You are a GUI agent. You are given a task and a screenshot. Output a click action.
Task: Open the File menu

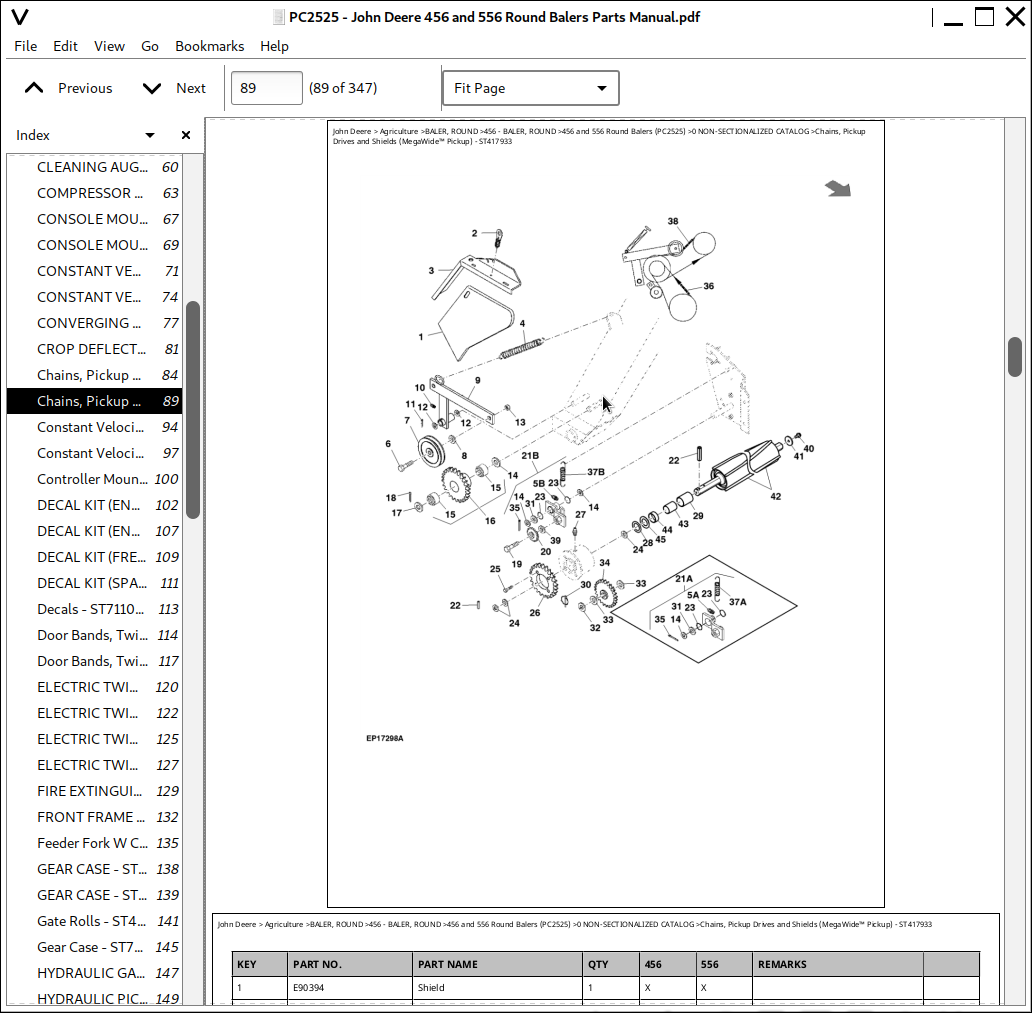point(26,46)
